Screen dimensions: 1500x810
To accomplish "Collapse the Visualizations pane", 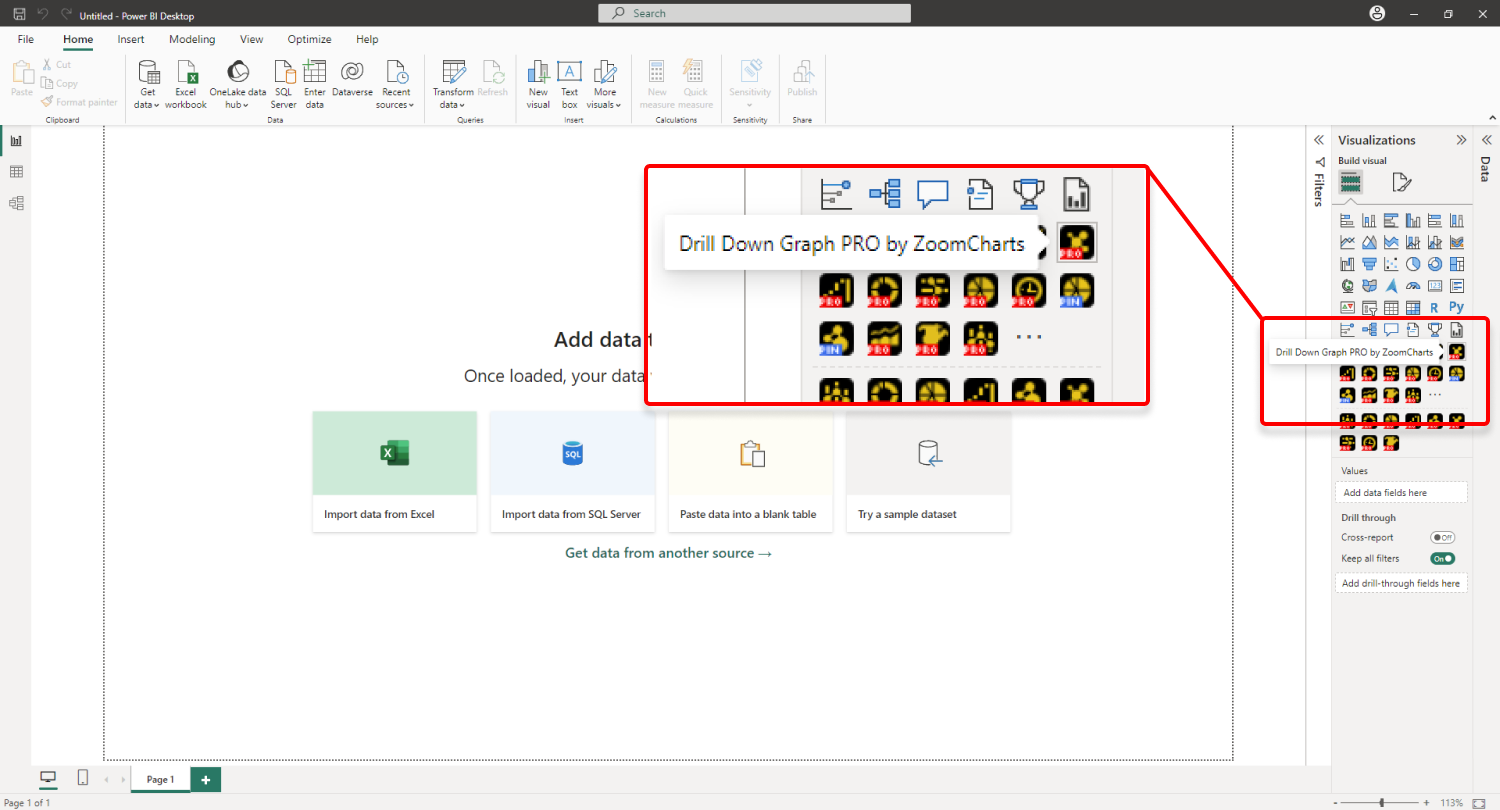I will [1461, 140].
